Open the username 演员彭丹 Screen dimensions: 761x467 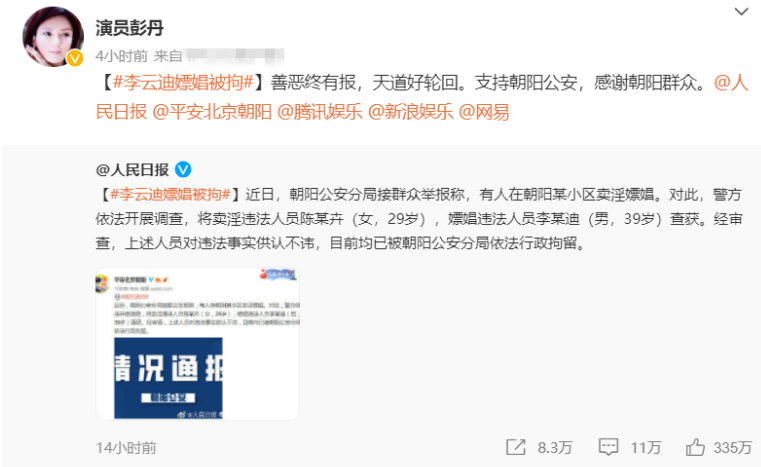click(130, 28)
